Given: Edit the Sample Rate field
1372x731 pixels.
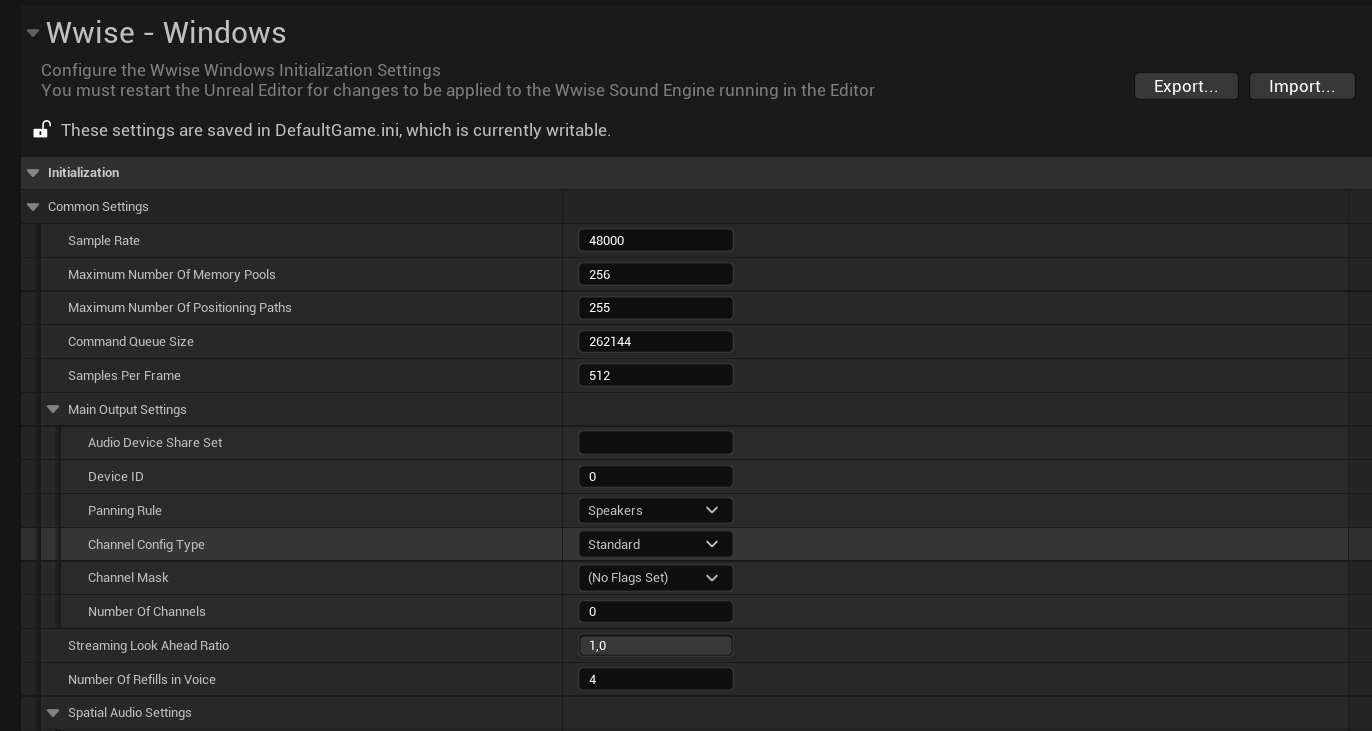Looking at the screenshot, I should pyautogui.click(x=656, y=240).
